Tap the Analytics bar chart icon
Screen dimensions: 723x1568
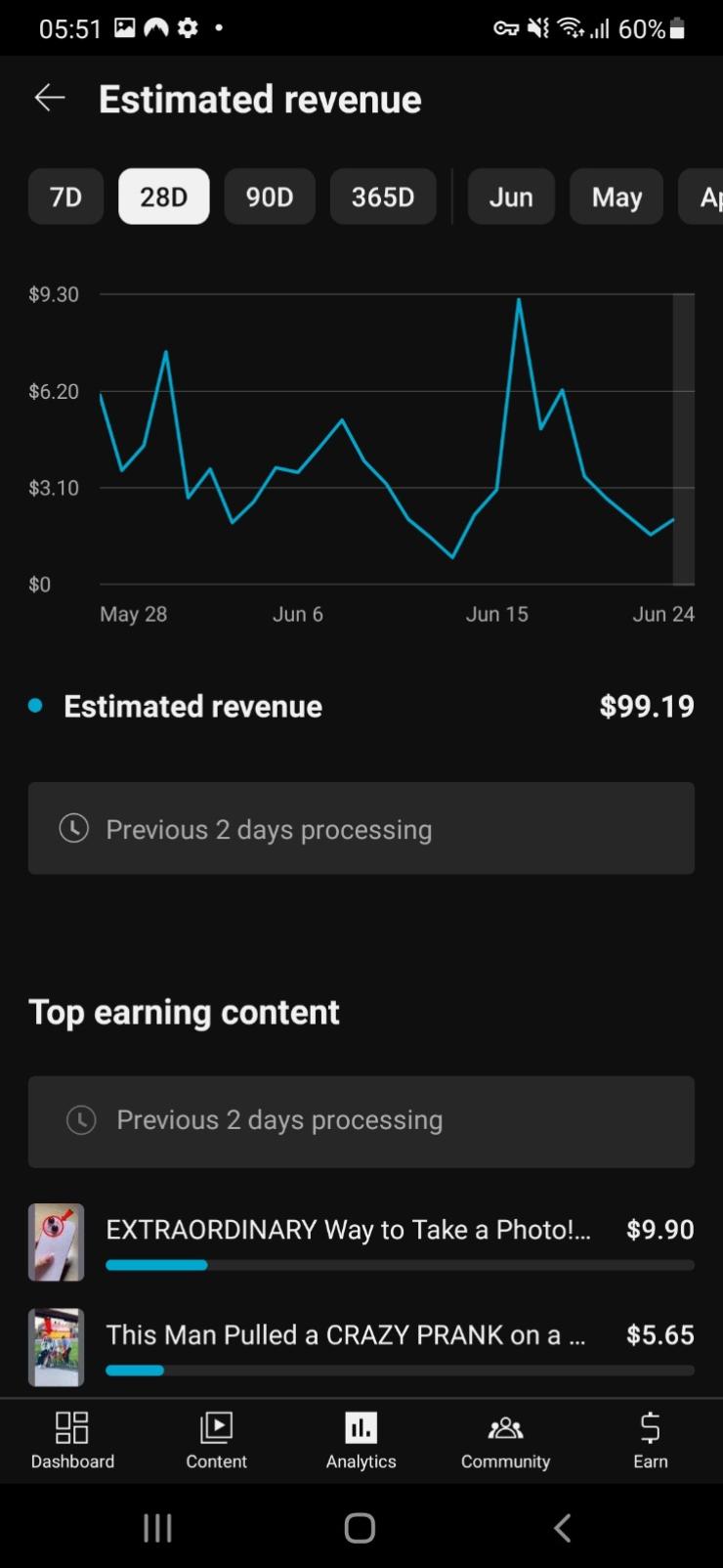361,1427
